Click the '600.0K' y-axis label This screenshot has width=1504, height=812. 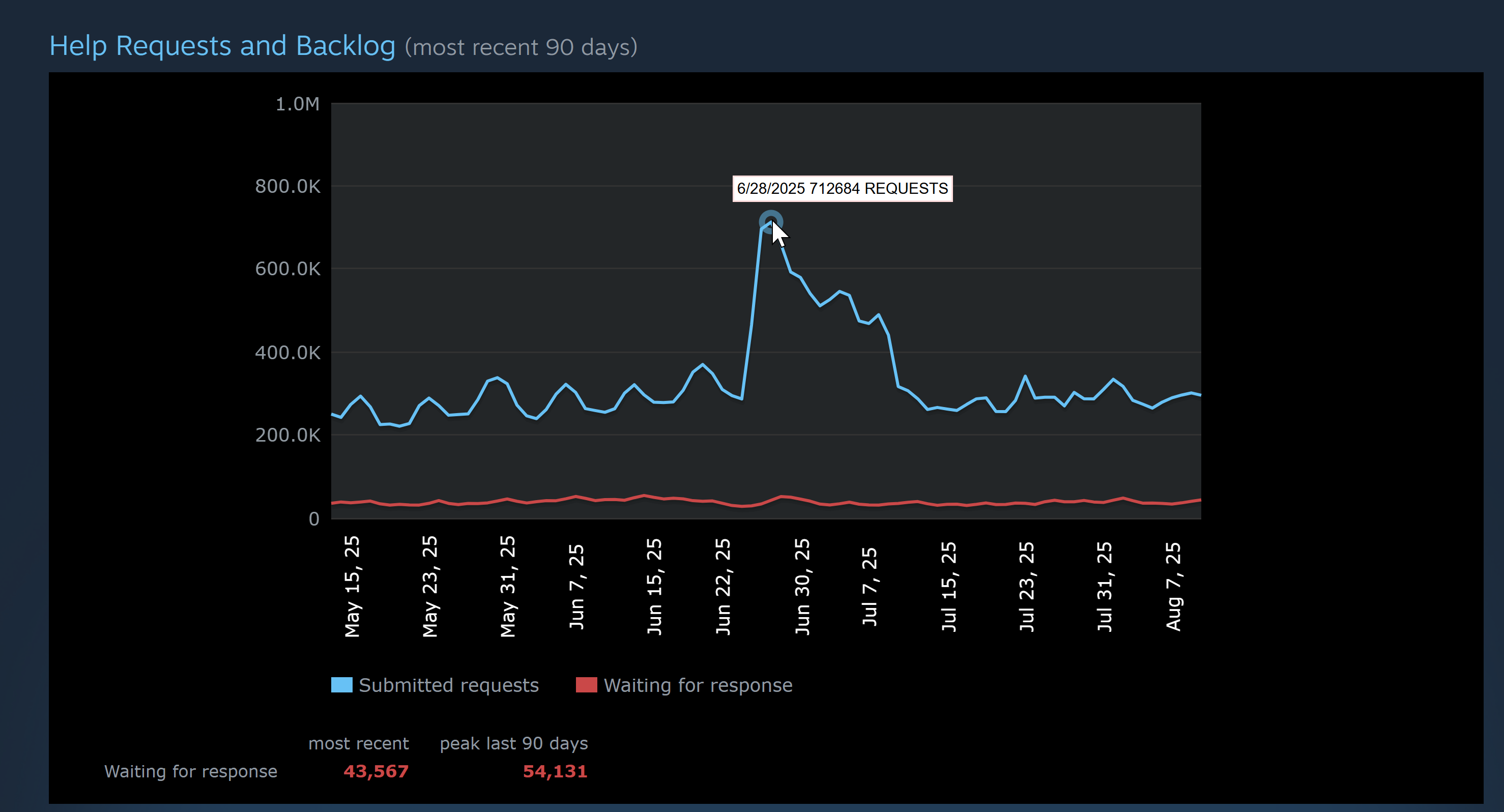tap(287, 269)
